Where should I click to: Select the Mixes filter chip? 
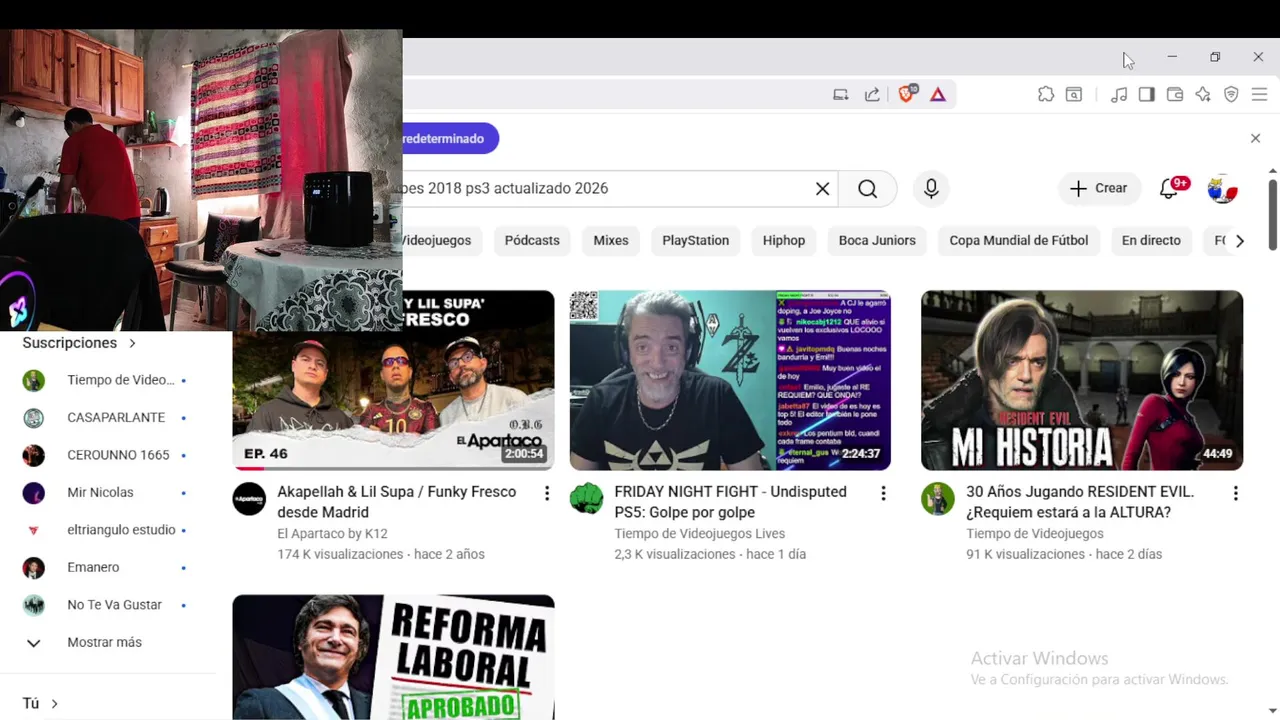611,240
